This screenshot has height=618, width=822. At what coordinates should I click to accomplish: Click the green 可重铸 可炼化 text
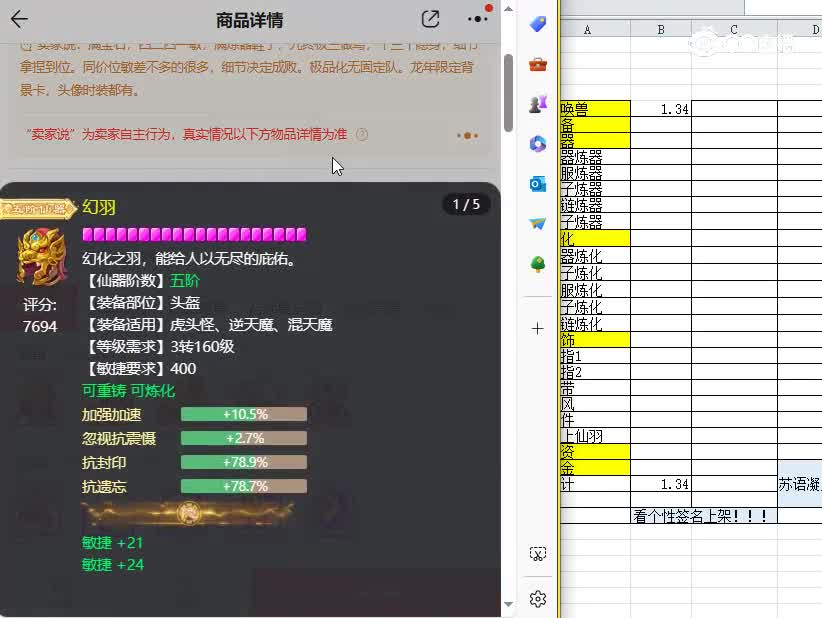click(x=128, y=391)
